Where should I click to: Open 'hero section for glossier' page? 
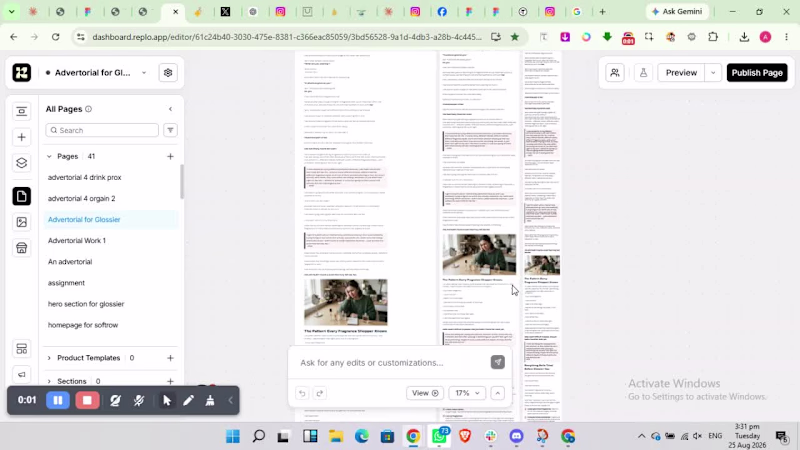point(86,304)
